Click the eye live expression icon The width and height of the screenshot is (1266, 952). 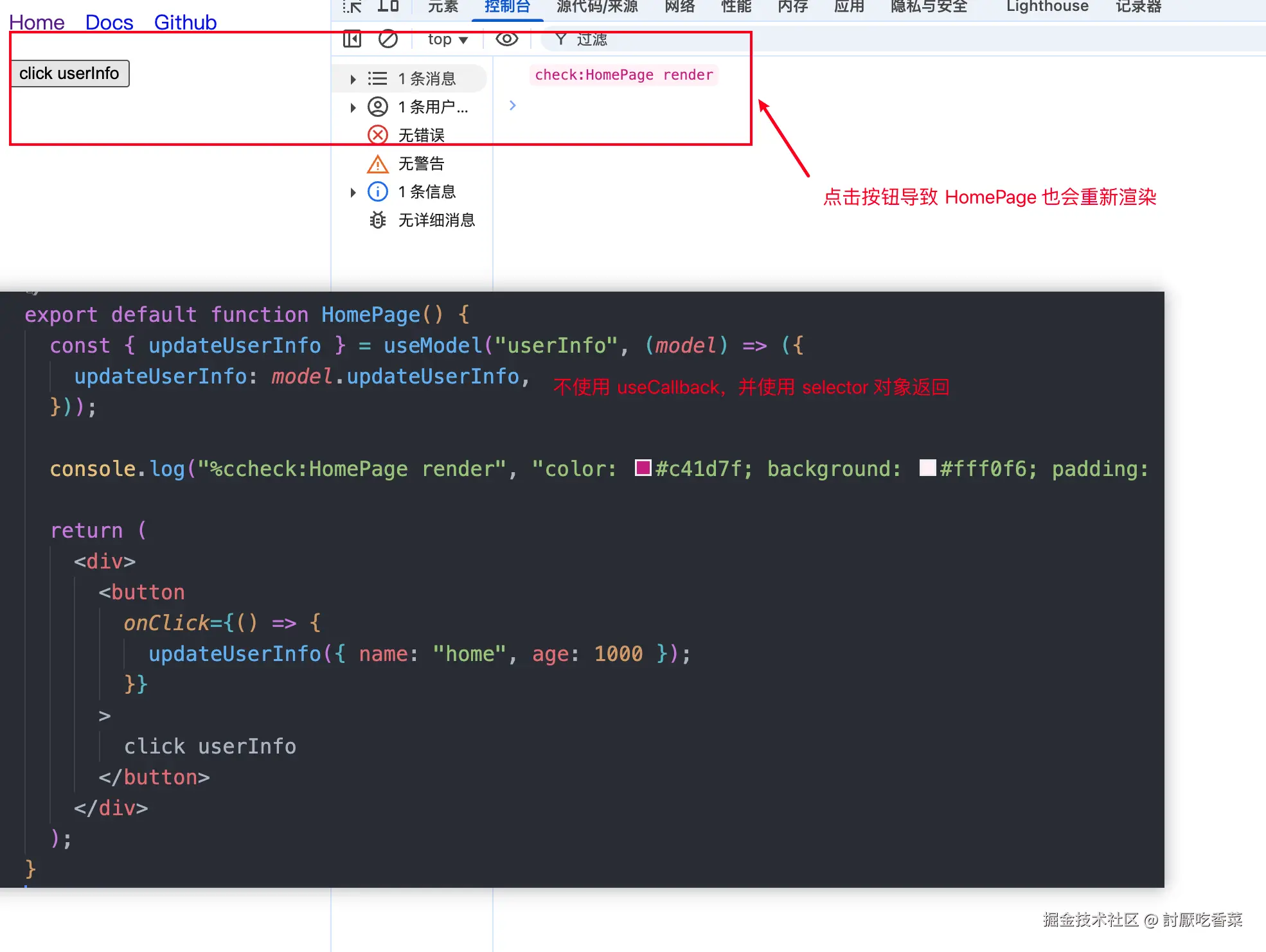point(506,39)
